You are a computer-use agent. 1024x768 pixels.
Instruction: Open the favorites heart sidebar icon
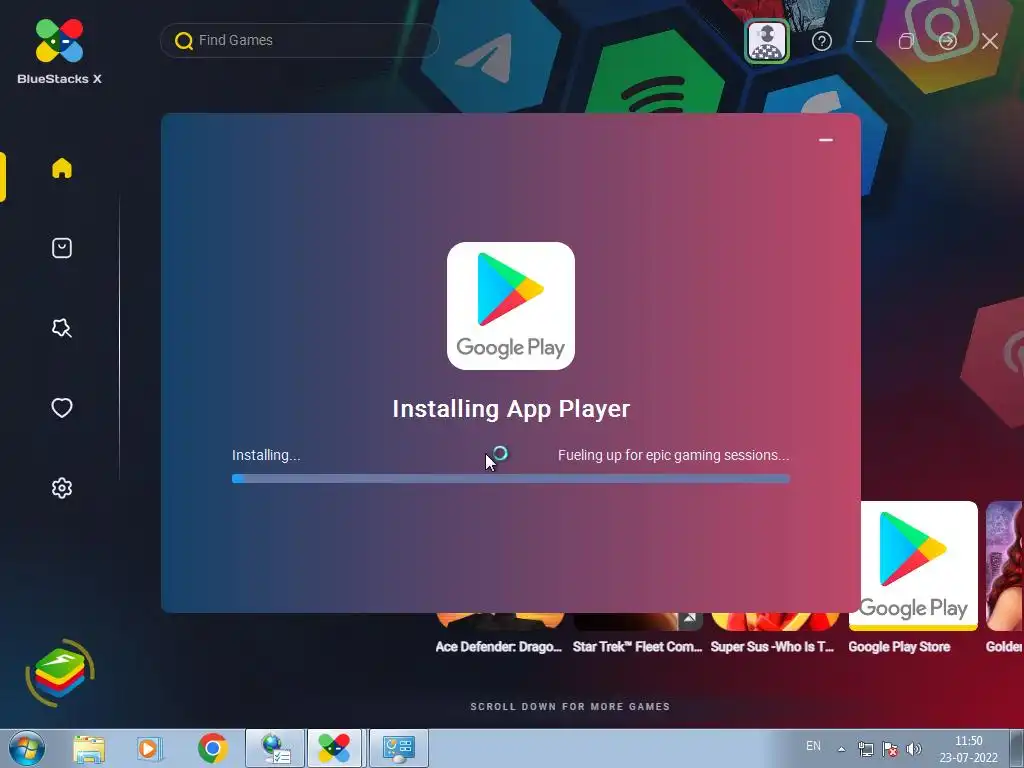coord(62,408)
